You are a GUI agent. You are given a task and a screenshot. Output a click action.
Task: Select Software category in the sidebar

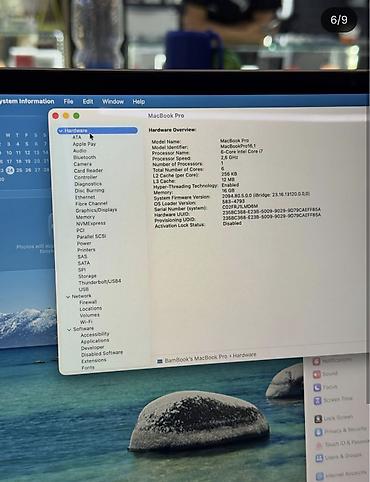[83, 329]
